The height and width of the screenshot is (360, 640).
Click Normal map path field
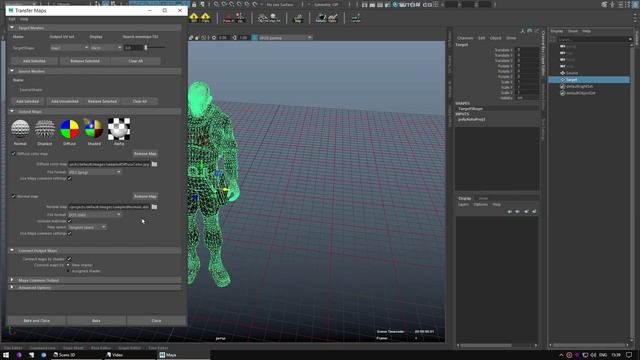point(109,207)
